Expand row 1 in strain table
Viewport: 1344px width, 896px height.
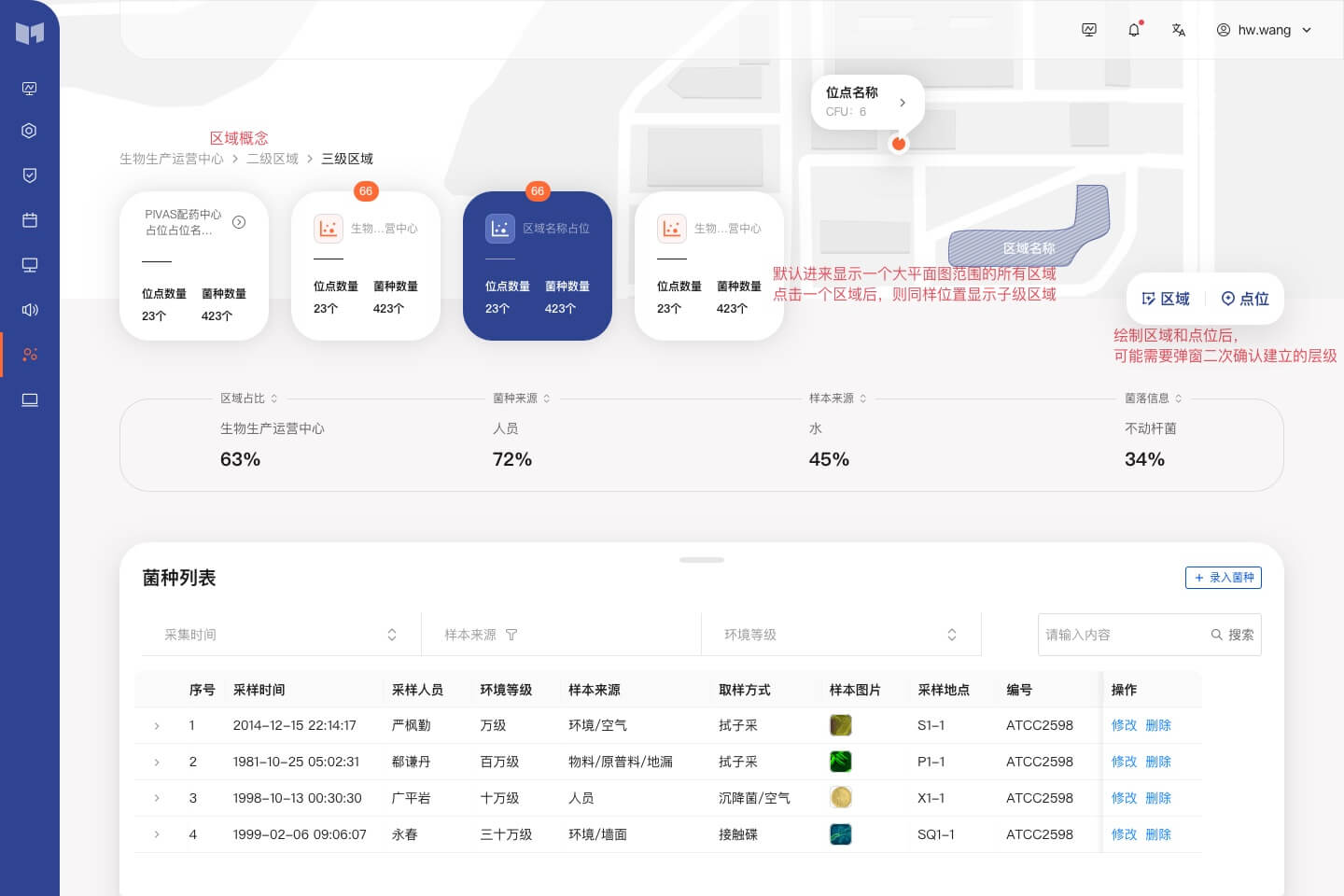coord(157,726)
